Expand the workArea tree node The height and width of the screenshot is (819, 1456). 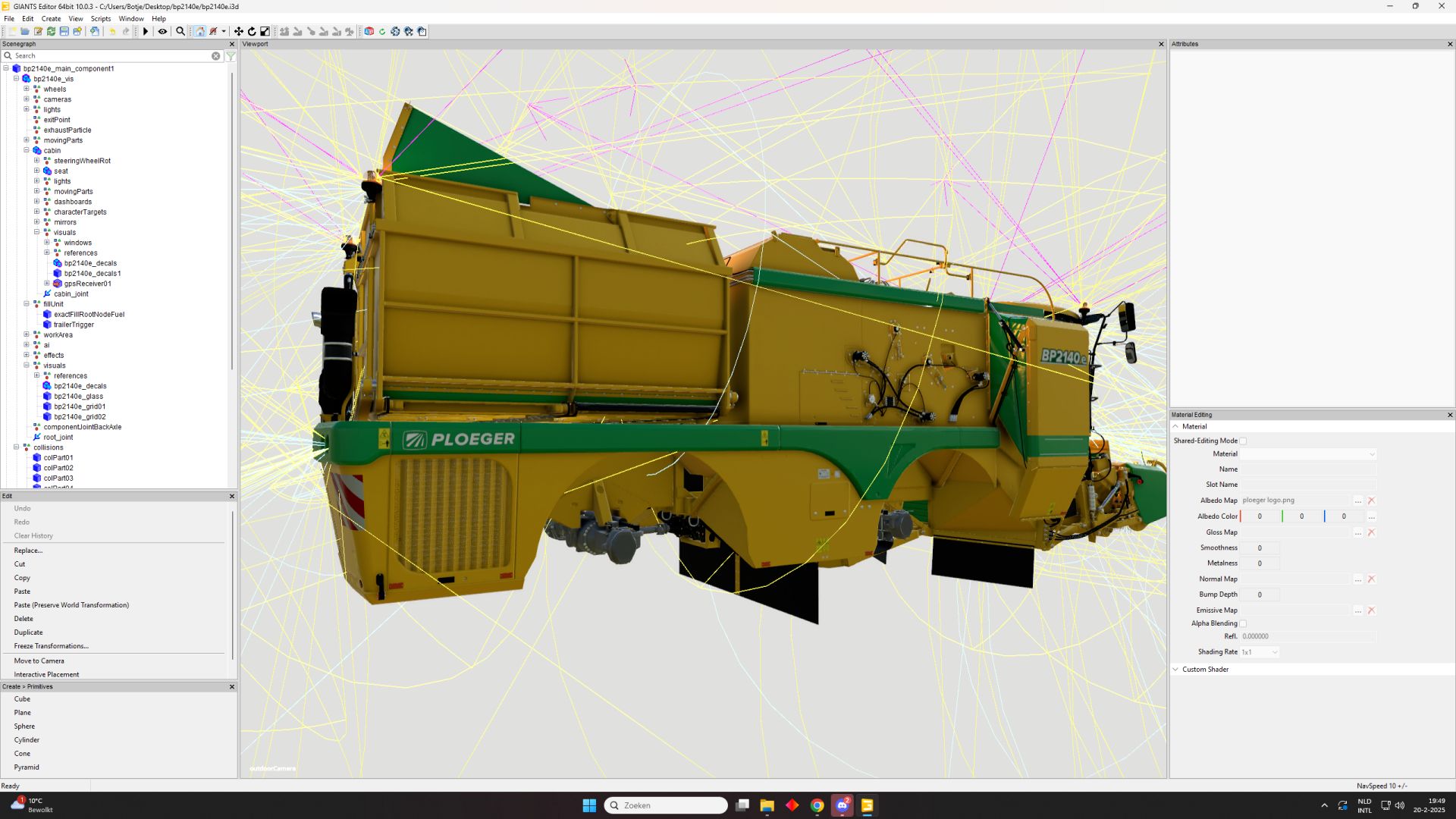(x=27, y=334)
